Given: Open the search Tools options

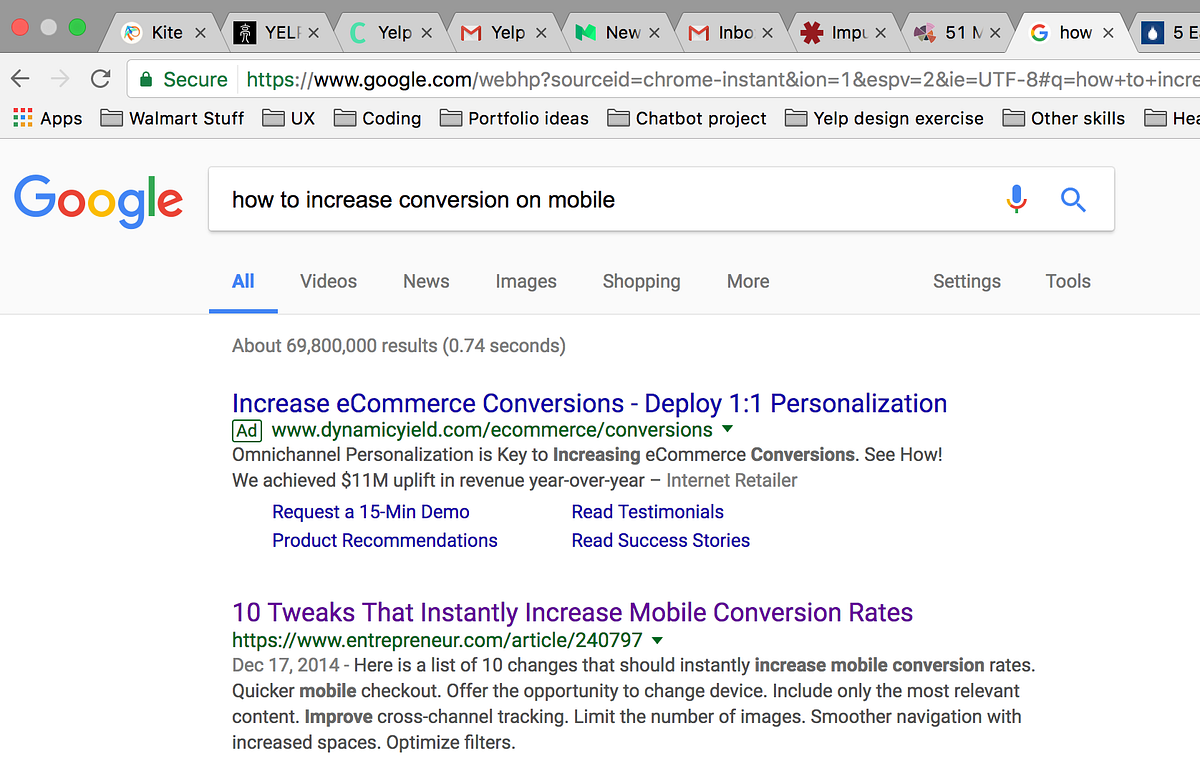Looking at the screenshot, I should point(1068,282).
